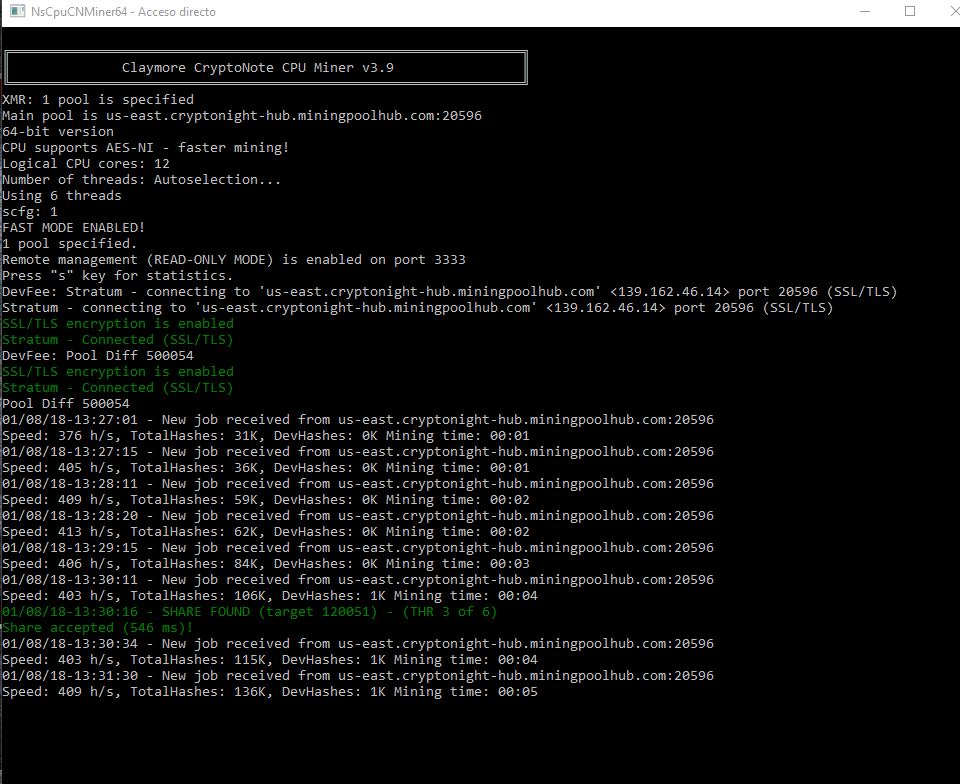The height and width of the screenshot is (784, 960).
Task: Click the 'Speed: 403 h/s, TotalHashes: 106K' line
Action: coord(270,596)
